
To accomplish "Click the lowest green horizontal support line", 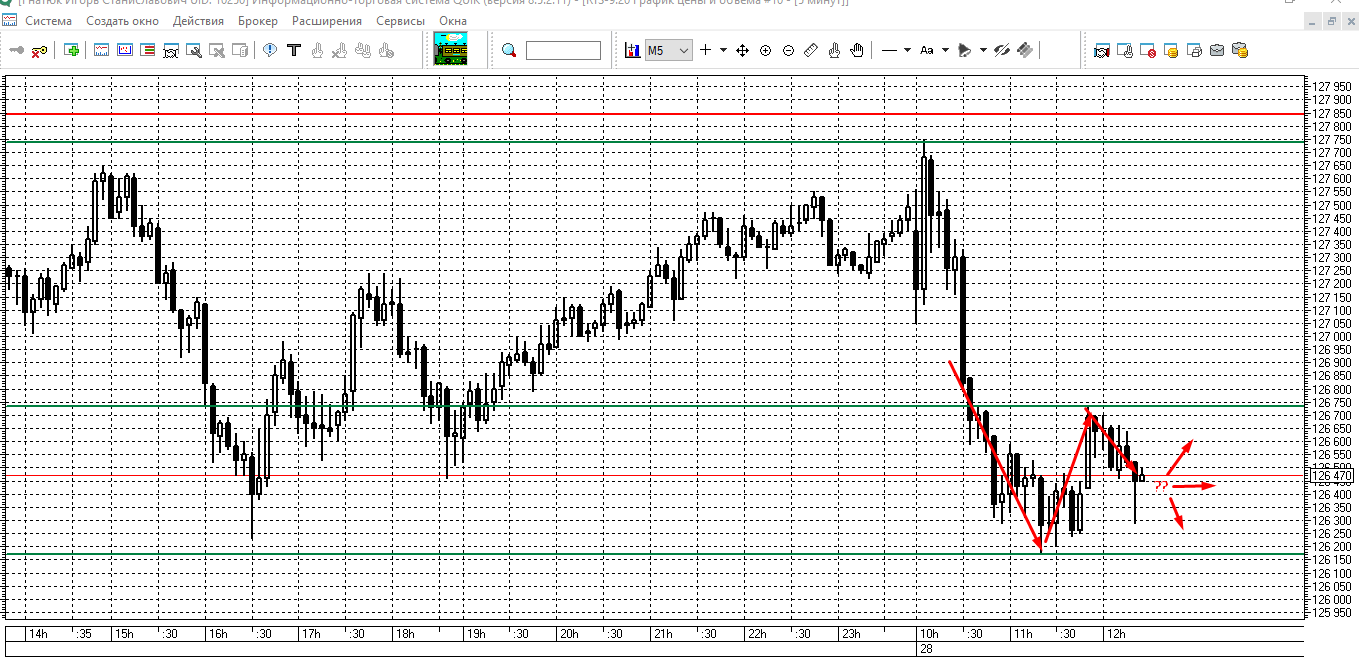I will coord(655,553).
